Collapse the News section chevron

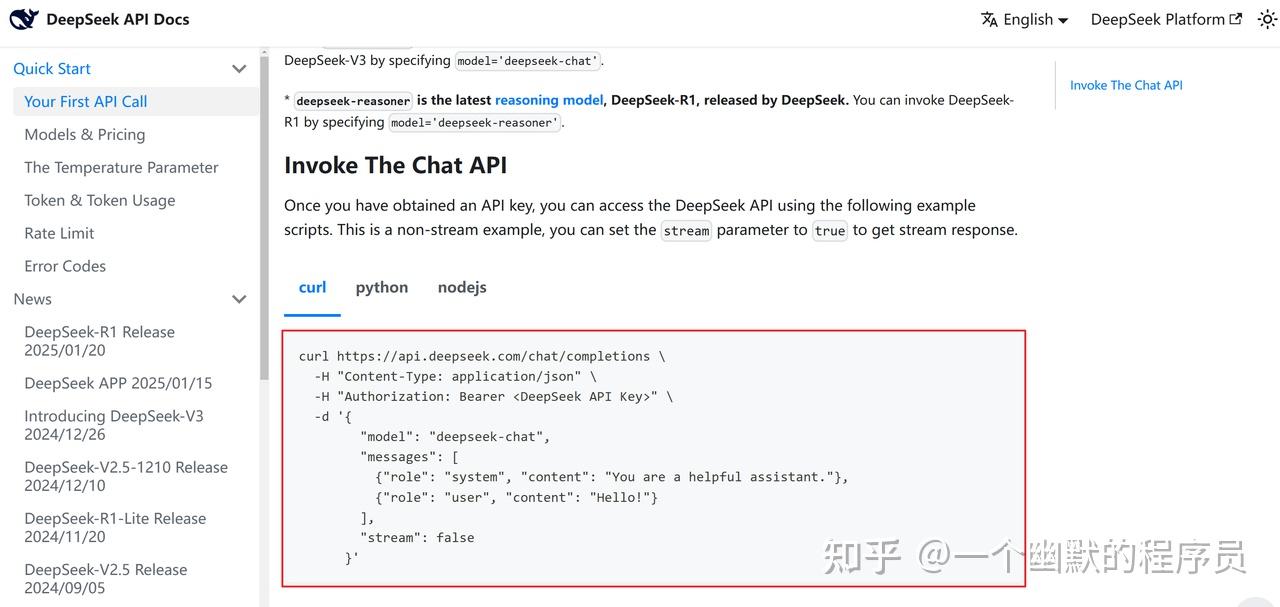coord(239,299)
